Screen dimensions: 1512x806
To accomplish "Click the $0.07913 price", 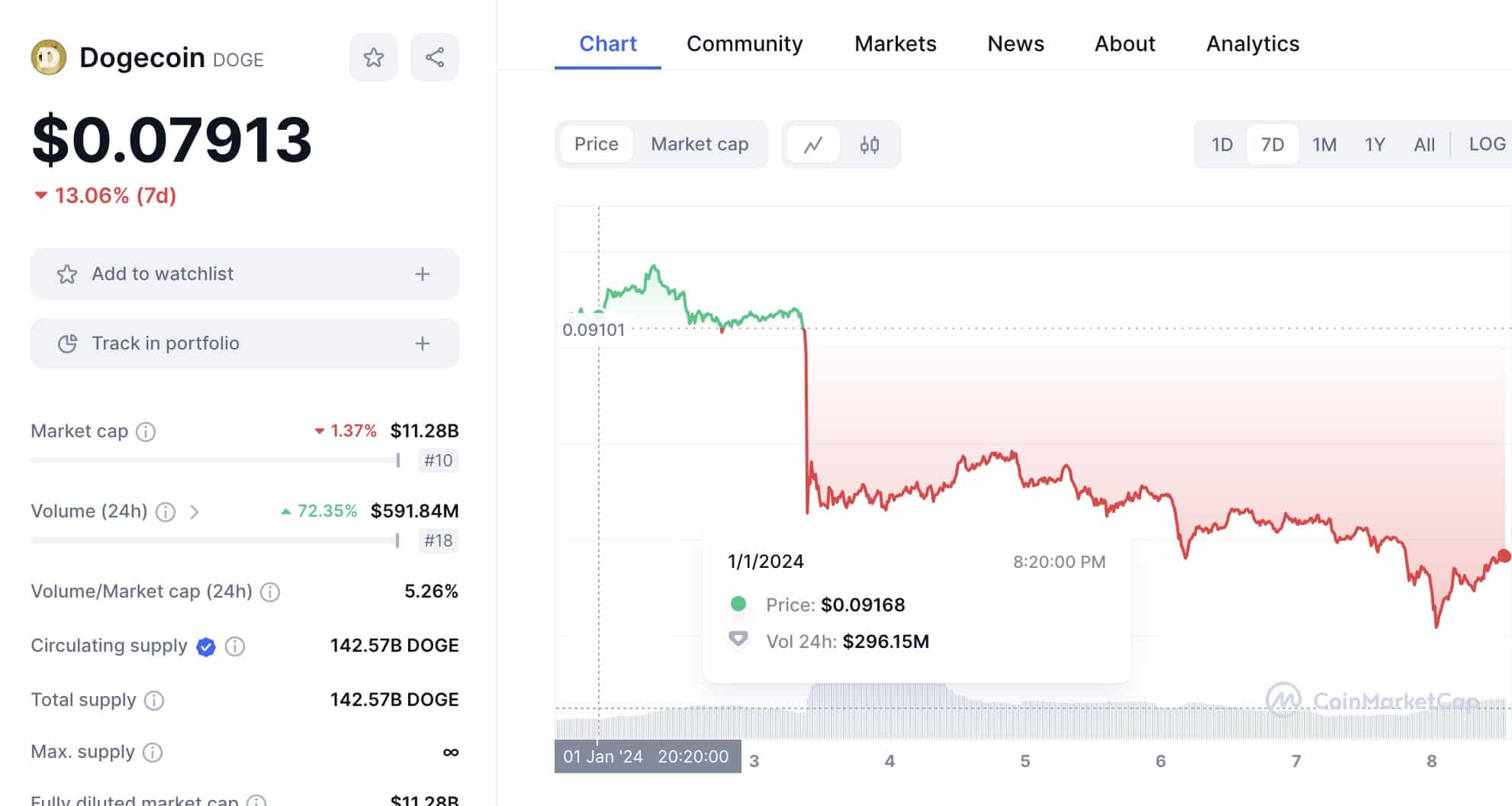I will tap(172, 140).
